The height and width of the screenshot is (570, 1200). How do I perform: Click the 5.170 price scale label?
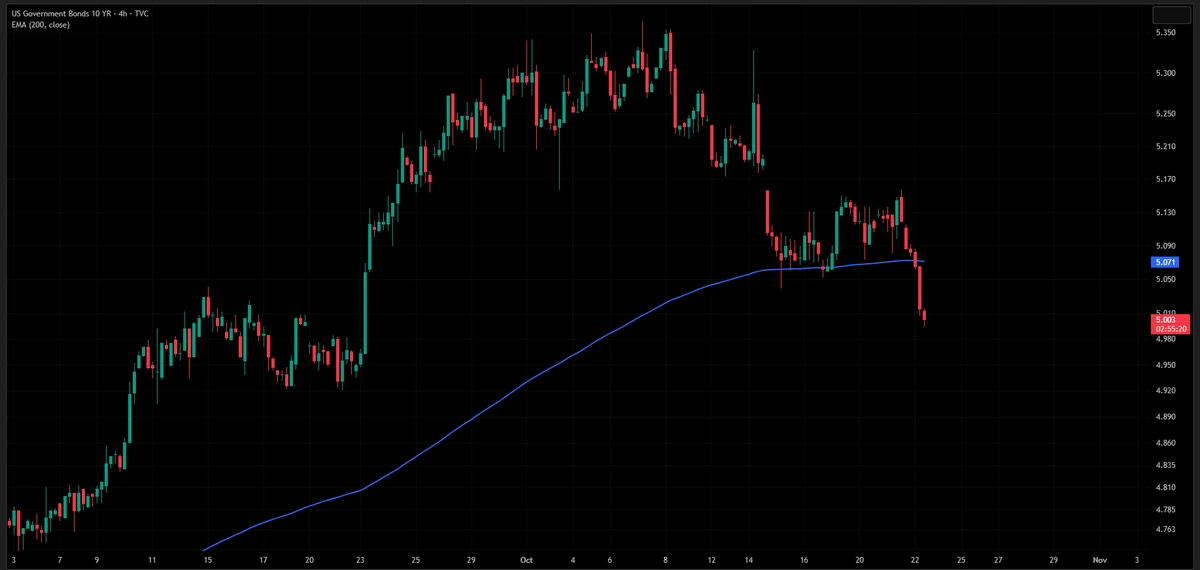pyautogui.click(x=1165, y=180)
